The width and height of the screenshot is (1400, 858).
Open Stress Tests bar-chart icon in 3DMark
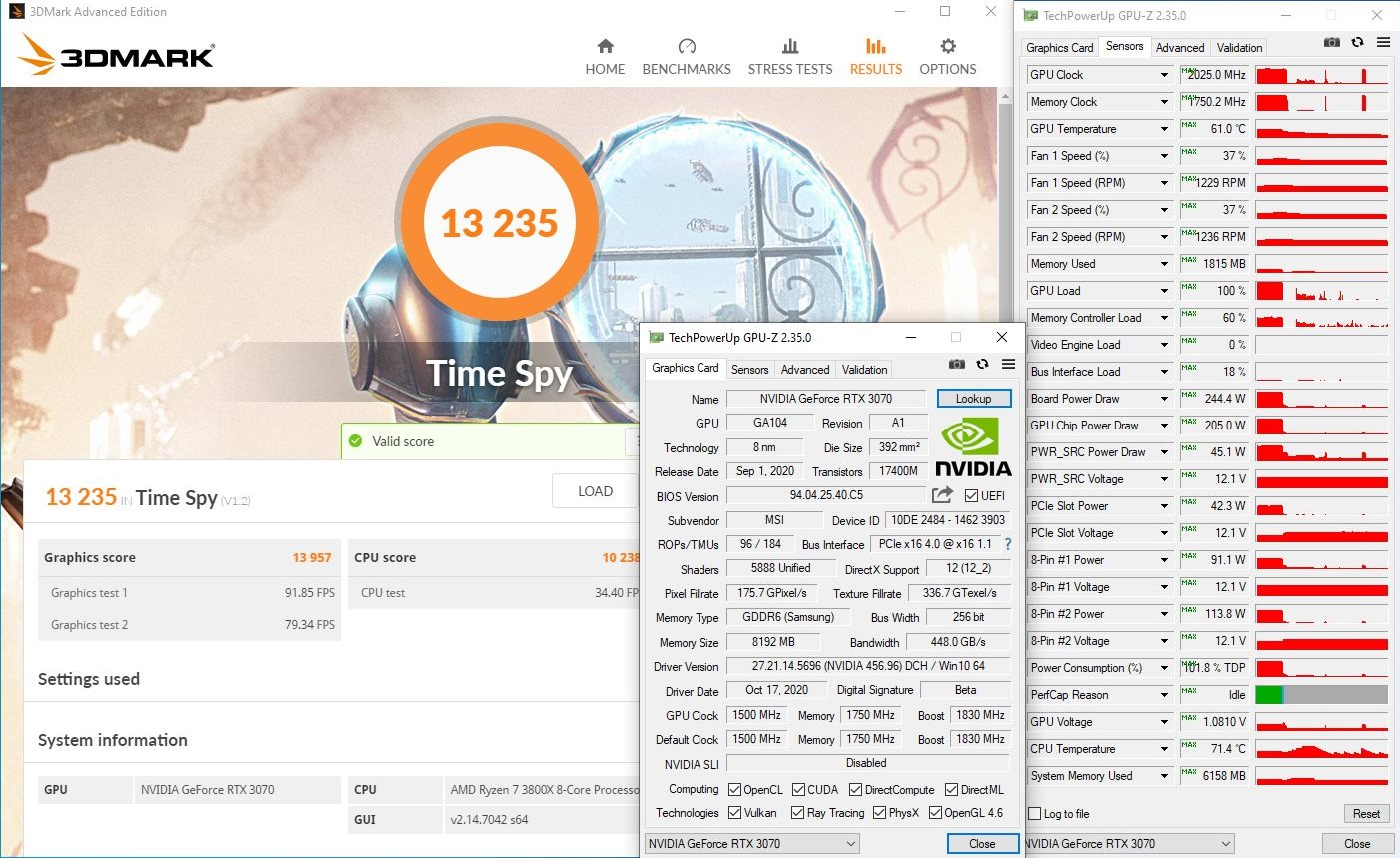point(790,46)
